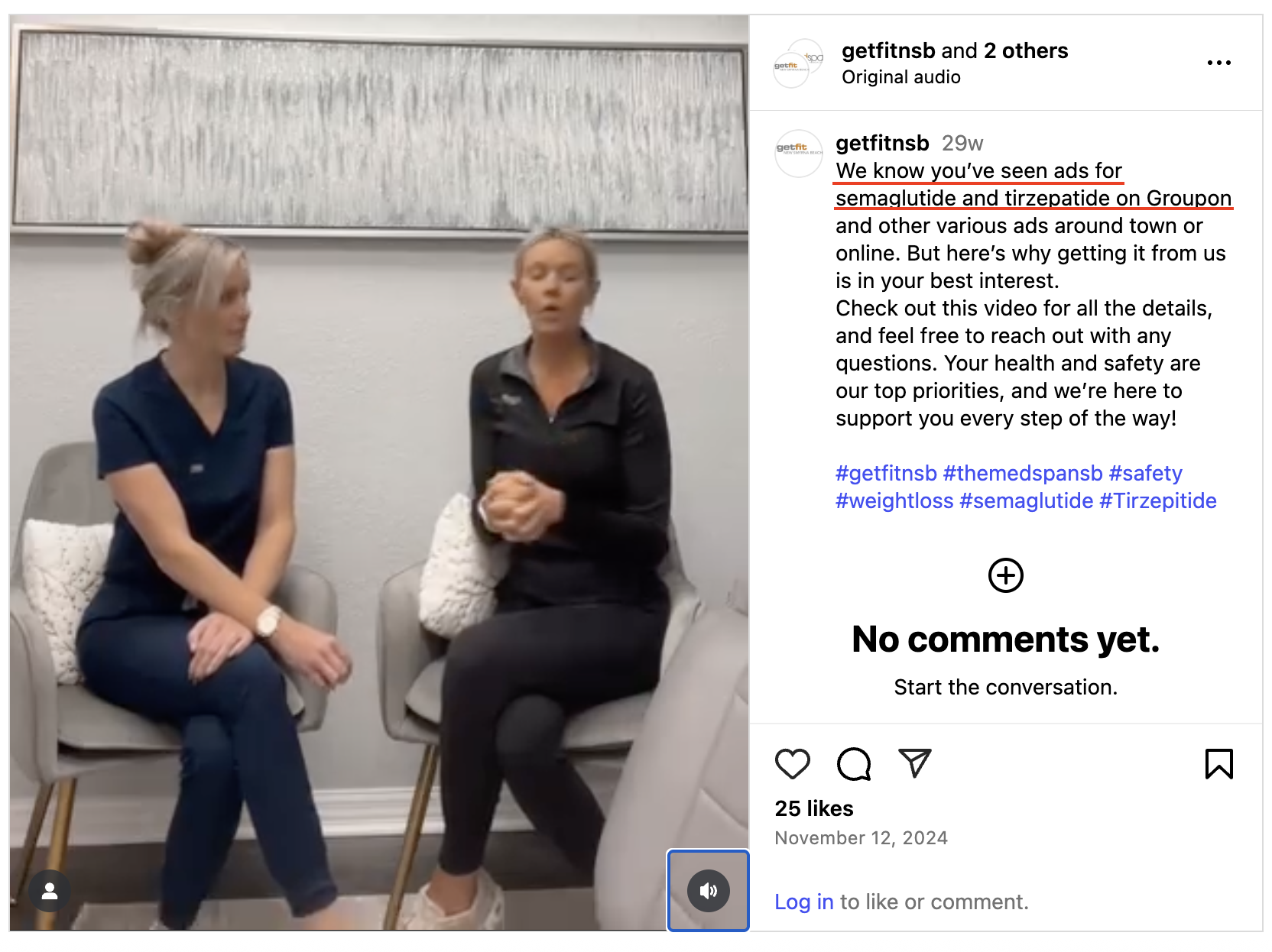
Task: Like the post with the heart icon
Action: (792, 763)
